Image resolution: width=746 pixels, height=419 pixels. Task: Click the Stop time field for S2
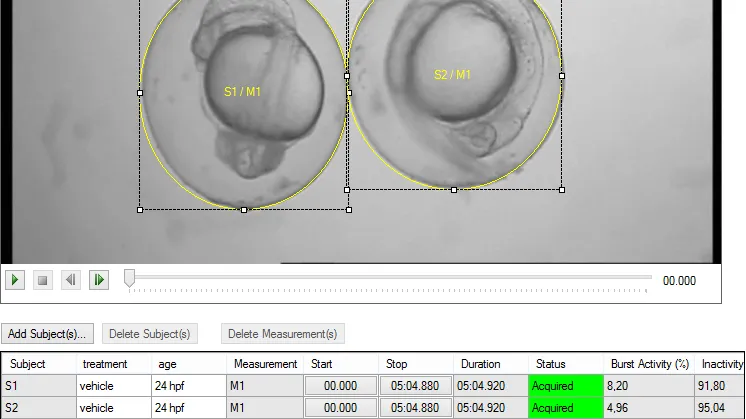(x=415, y=408)
